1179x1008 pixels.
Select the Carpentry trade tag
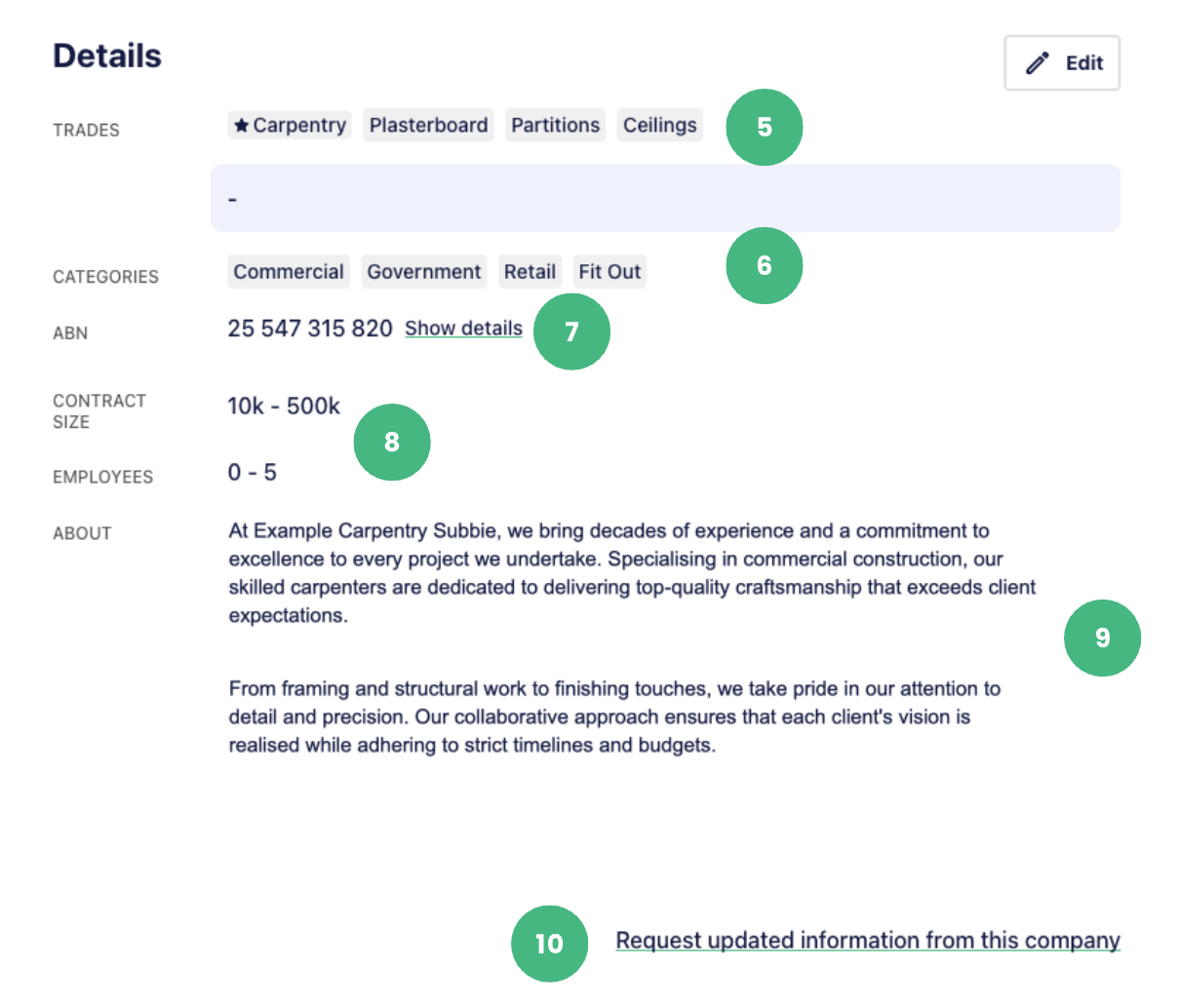tap(290, 125)
